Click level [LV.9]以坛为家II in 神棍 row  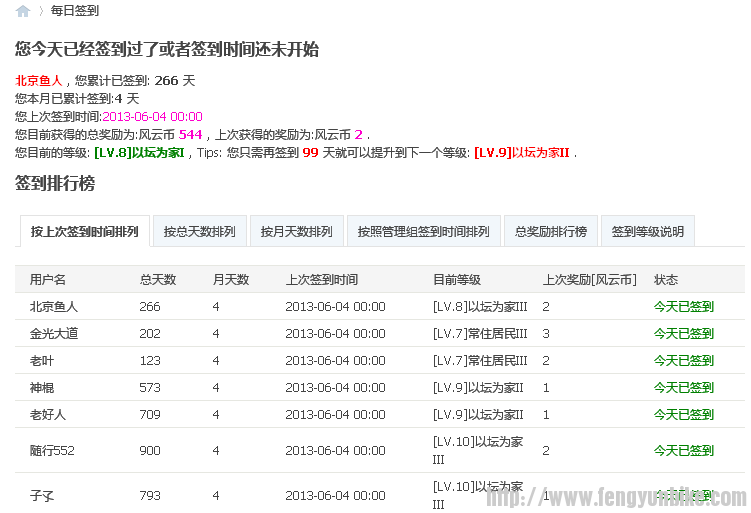478,388
